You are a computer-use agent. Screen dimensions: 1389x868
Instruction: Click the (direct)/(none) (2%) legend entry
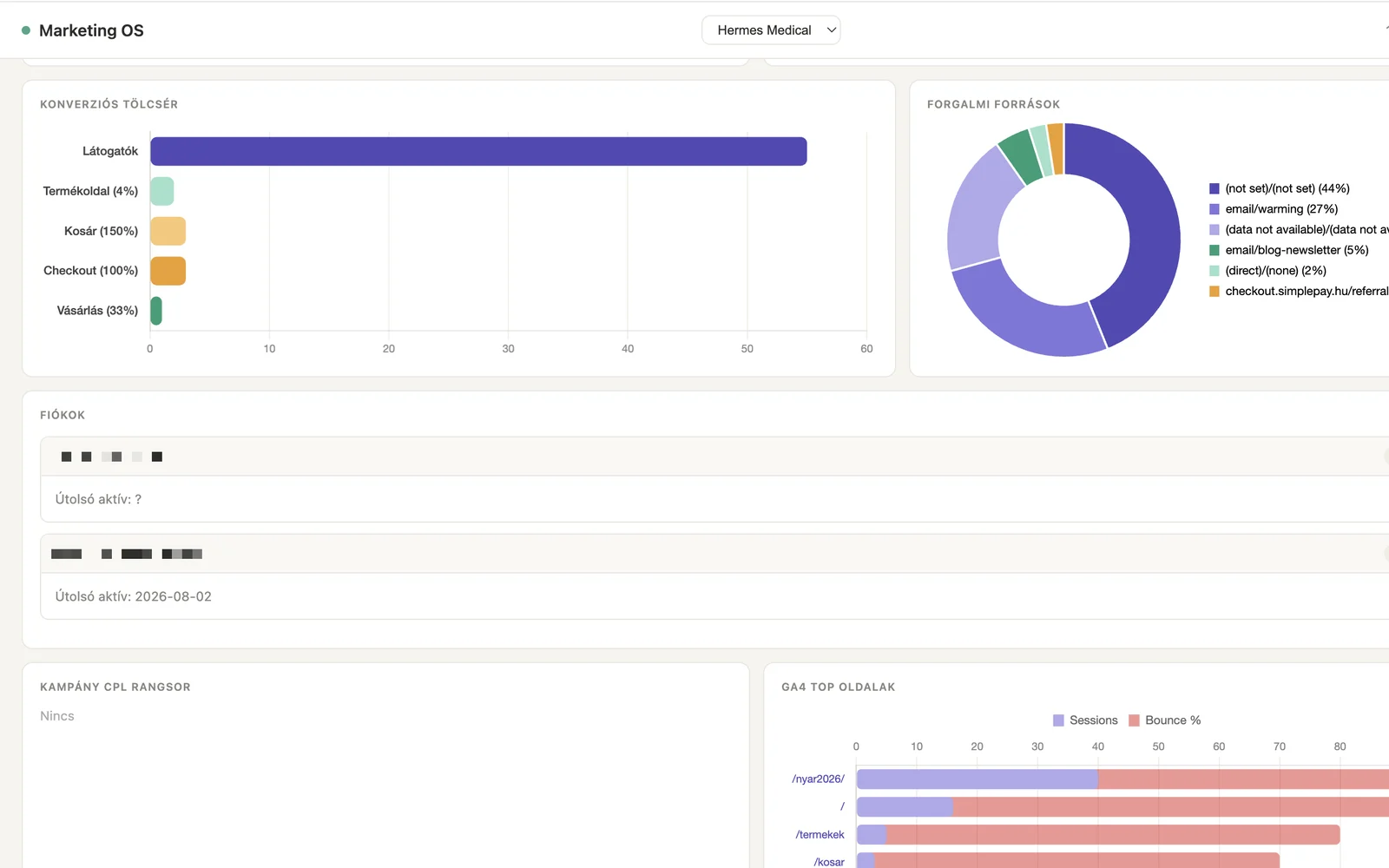1268,271
